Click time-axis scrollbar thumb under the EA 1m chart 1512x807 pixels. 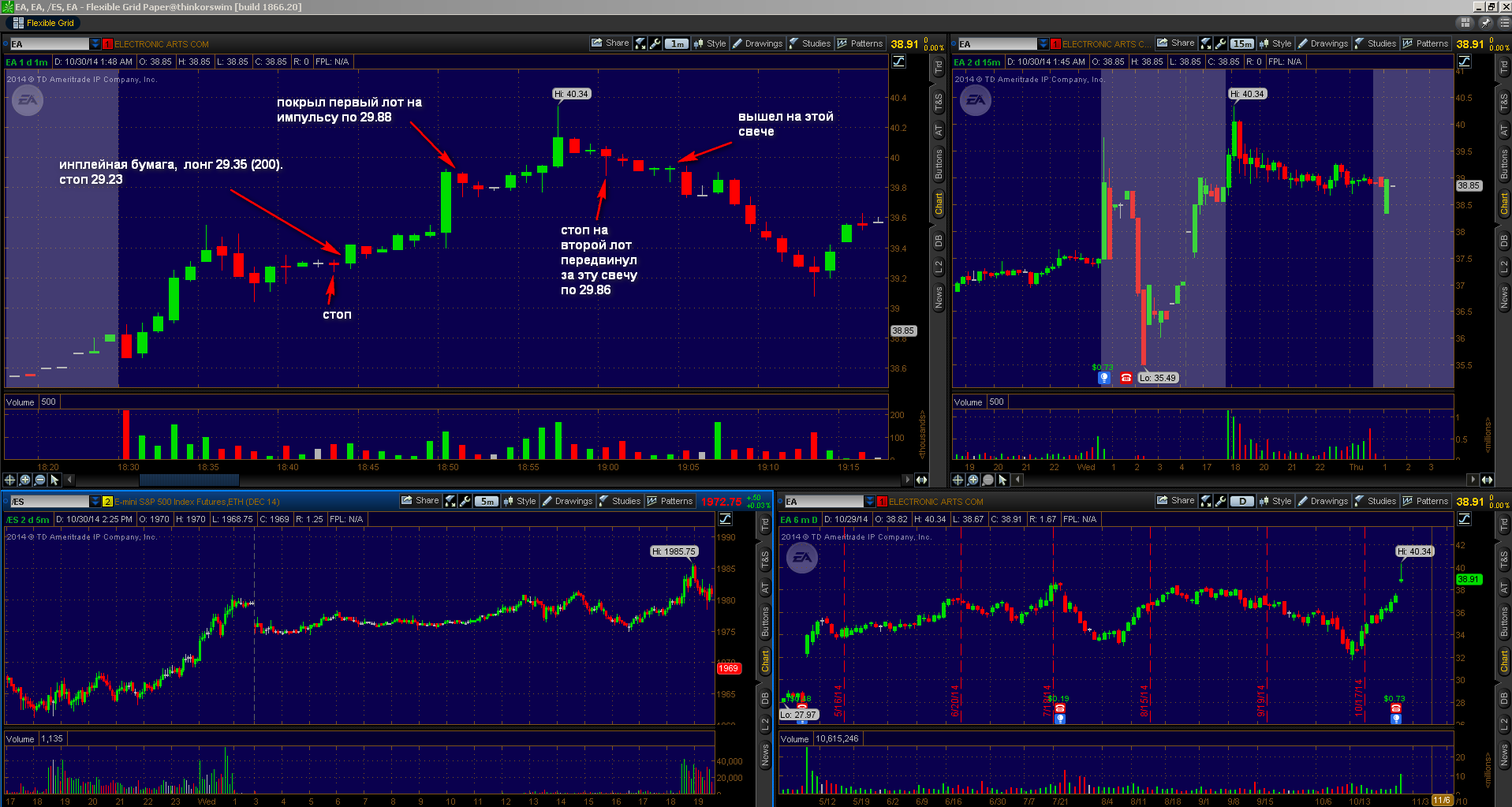pyautogui.click(x=189, y=480)
